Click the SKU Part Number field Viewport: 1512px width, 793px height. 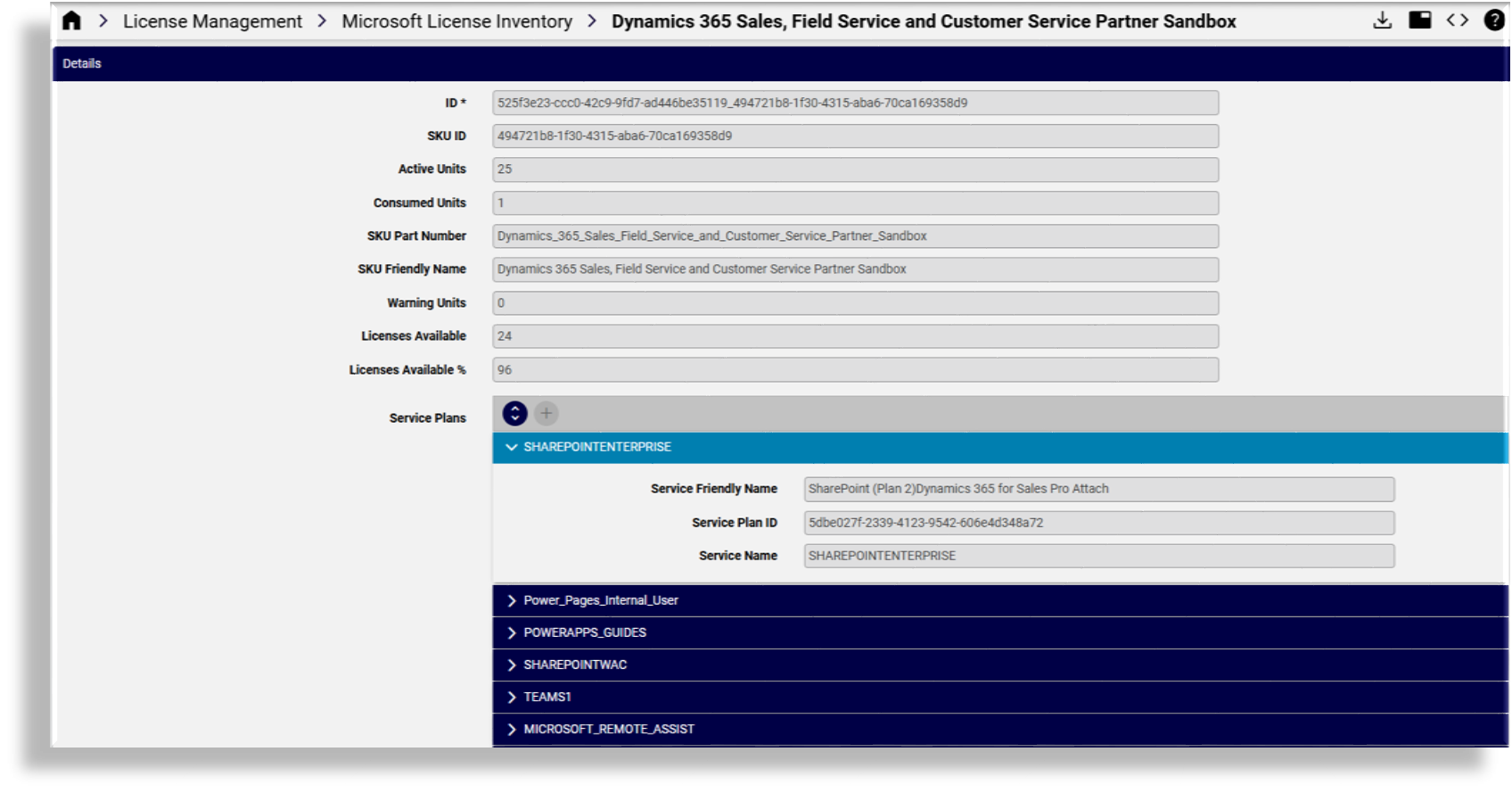click(855, 236)
